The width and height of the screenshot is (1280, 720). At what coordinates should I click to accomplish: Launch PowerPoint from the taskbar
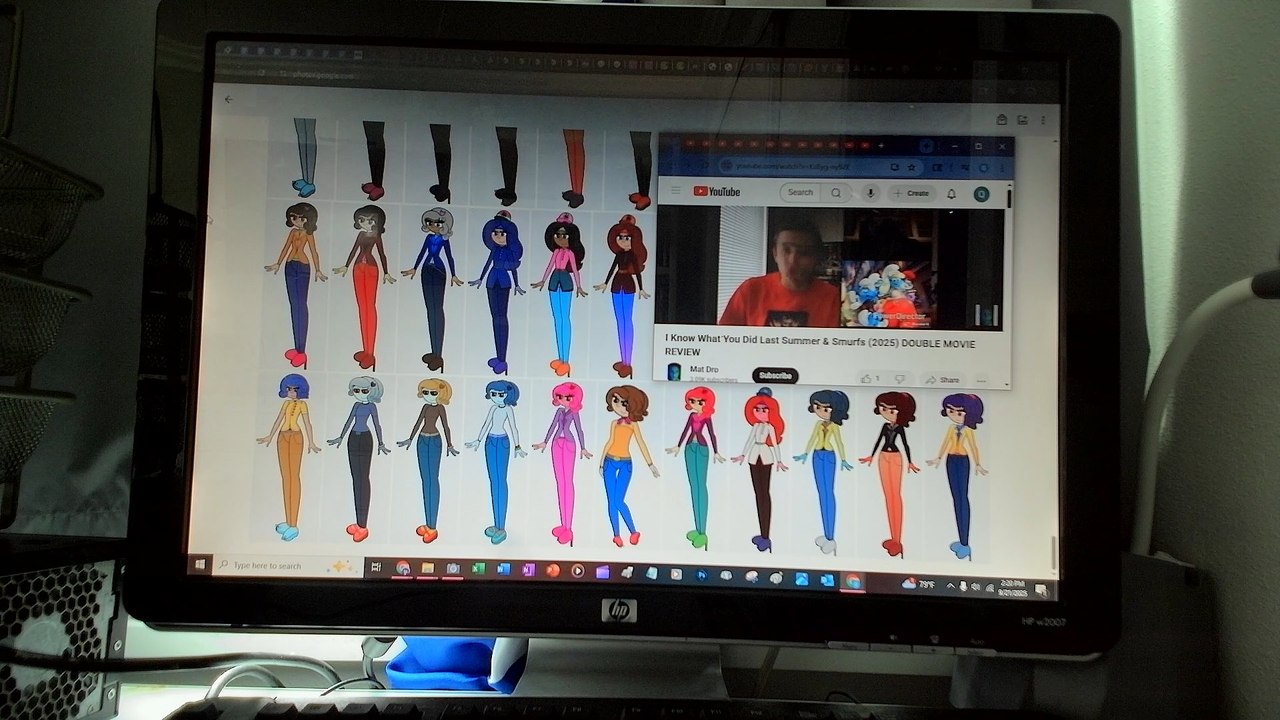552,571
